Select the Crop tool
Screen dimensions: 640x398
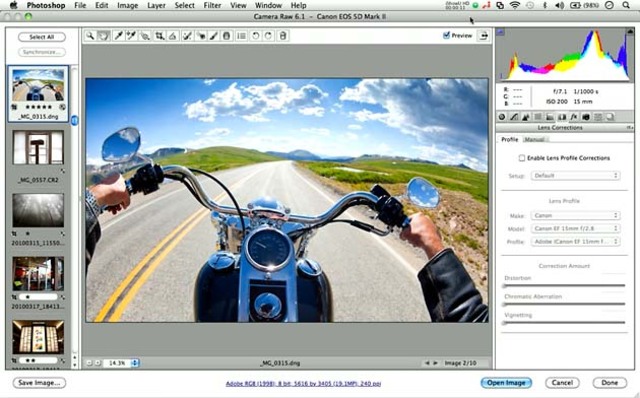tap(159, 36)
